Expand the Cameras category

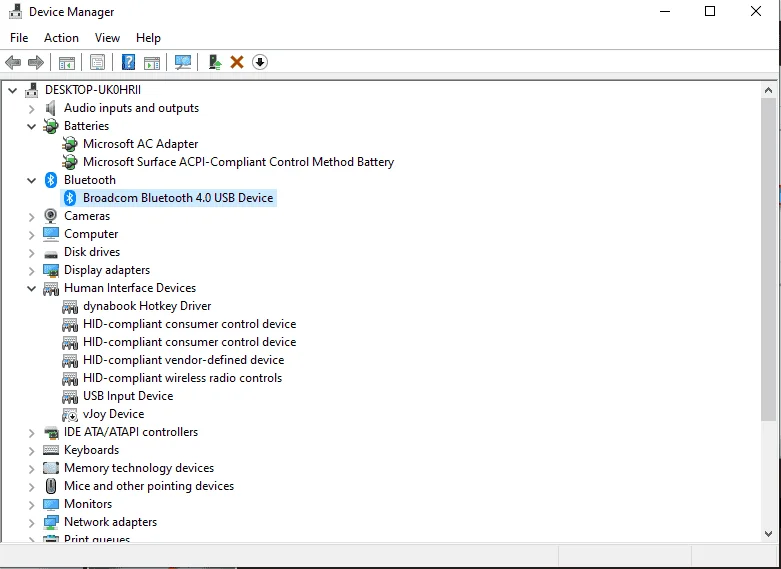31,217
